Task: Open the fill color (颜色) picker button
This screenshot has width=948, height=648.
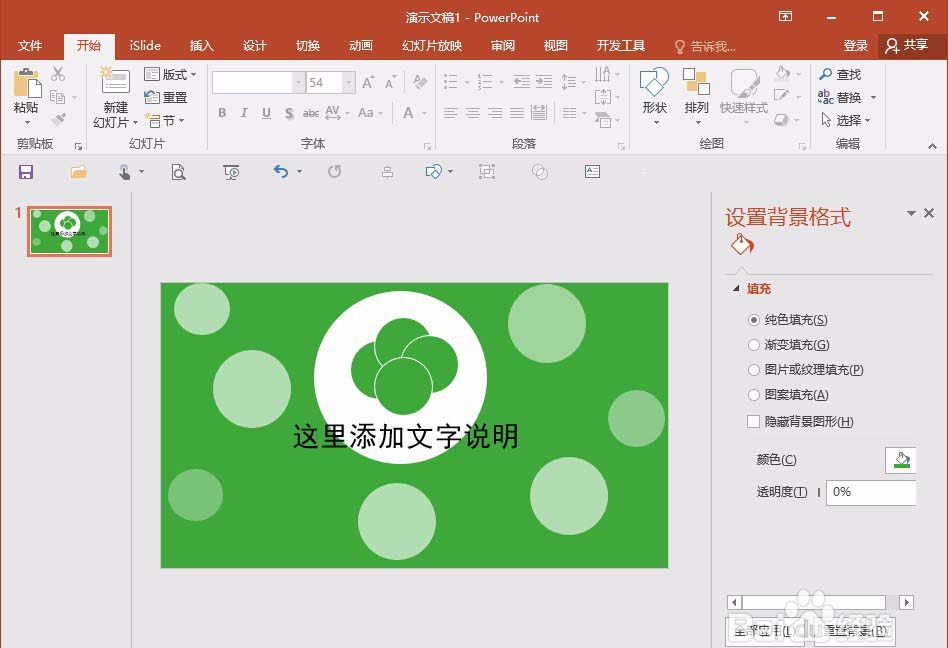Action: (901, 460)
